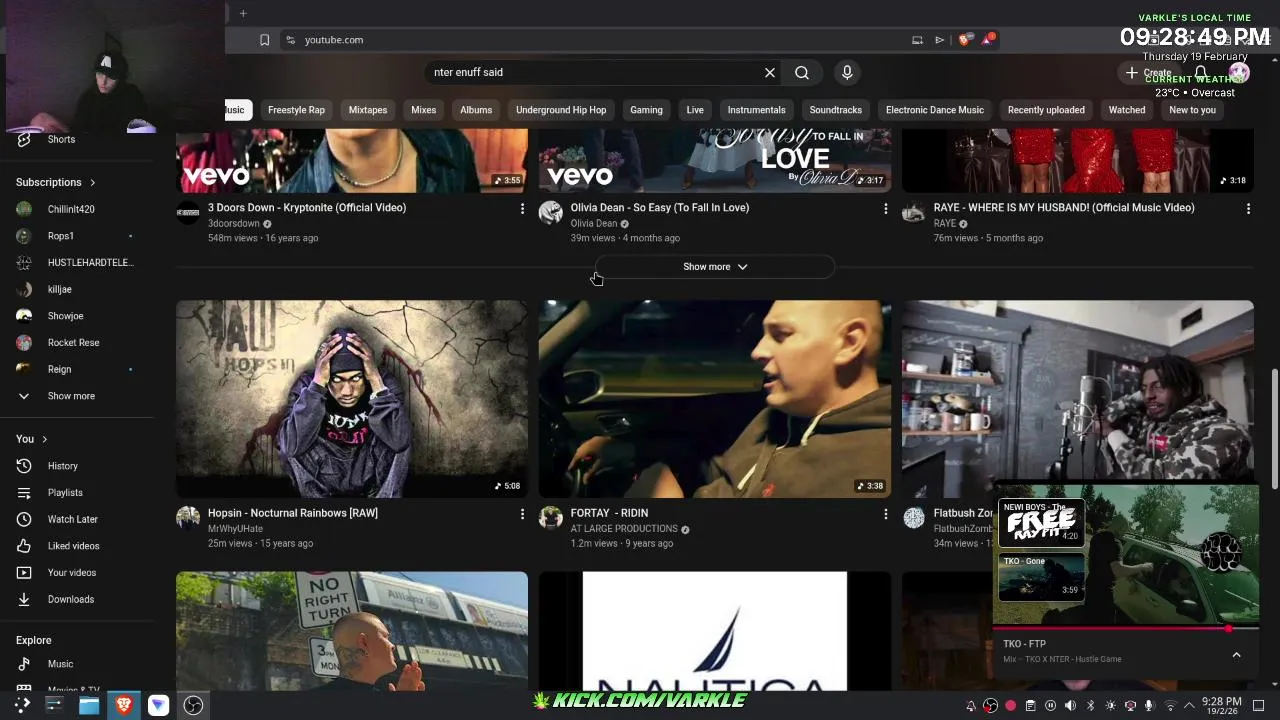
Task: Open "3 Doors Down - Kryptonite" title
Action: tap(307, 208)
